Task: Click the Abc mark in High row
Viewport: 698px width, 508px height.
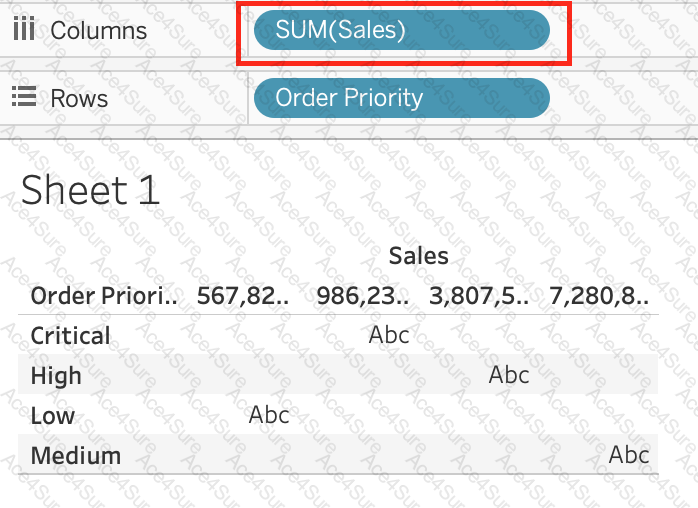Action: (x=509, y=376)
